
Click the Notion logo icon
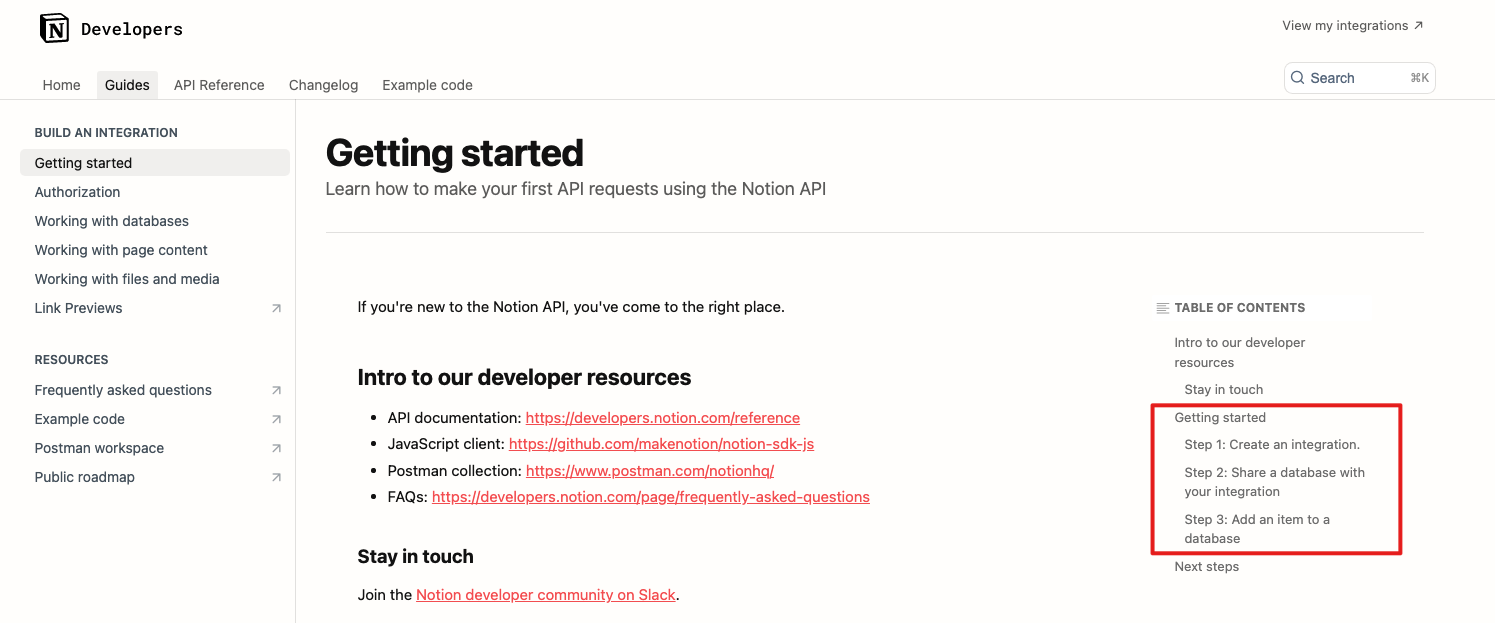coord(54,29)
